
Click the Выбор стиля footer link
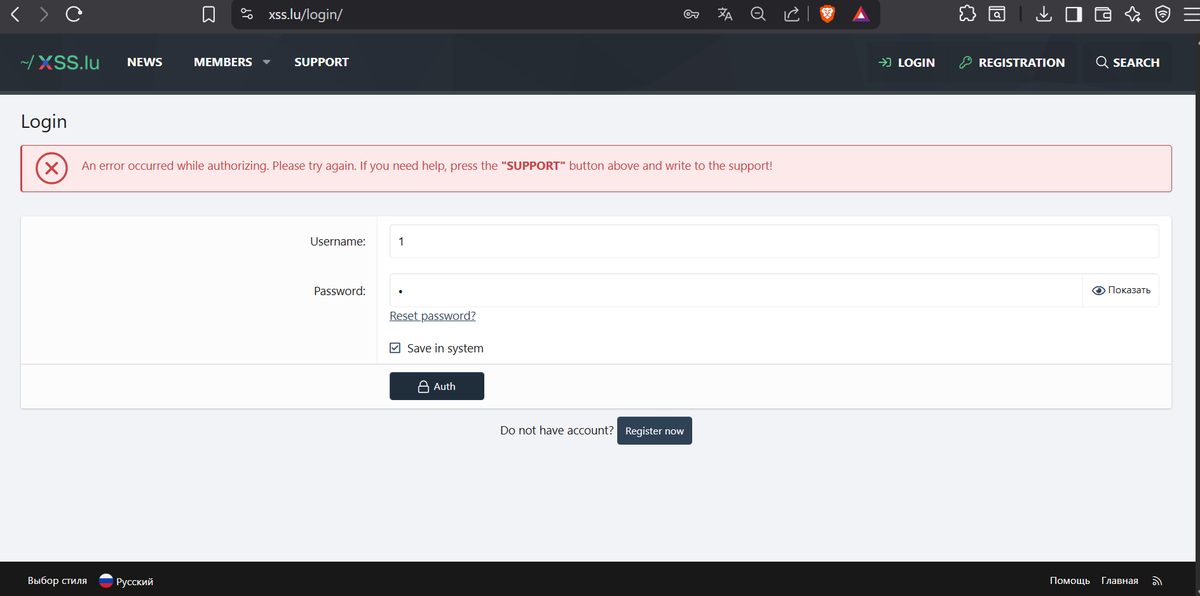pos(57,581)
